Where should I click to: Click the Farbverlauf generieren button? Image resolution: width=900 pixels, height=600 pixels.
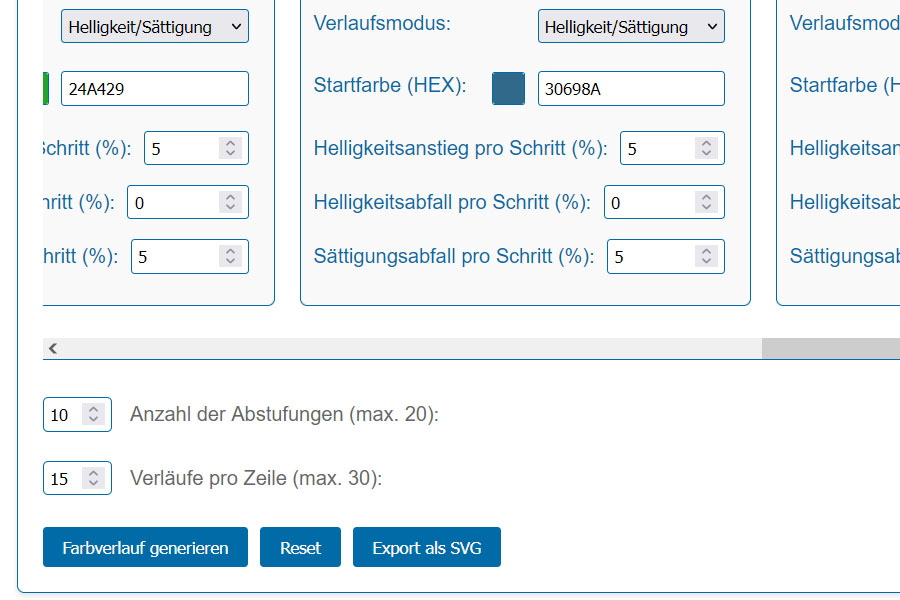pos(145,547)
